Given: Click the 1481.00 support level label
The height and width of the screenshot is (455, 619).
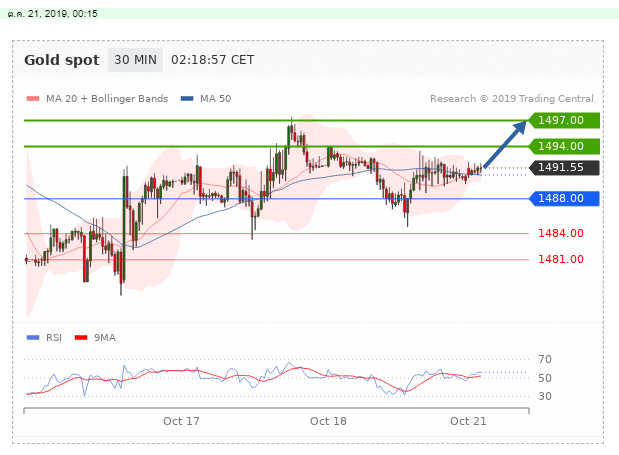Looking at the screenshot, I should (x=561, y=259).
